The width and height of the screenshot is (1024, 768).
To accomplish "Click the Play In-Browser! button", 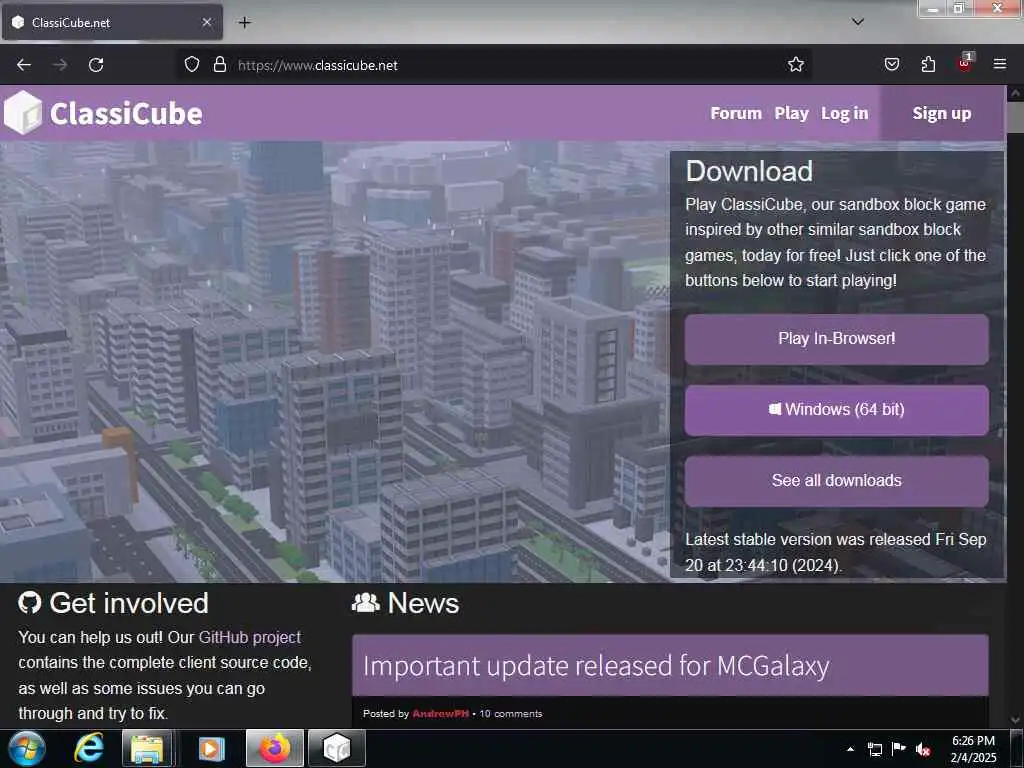I will click(837, 339).
